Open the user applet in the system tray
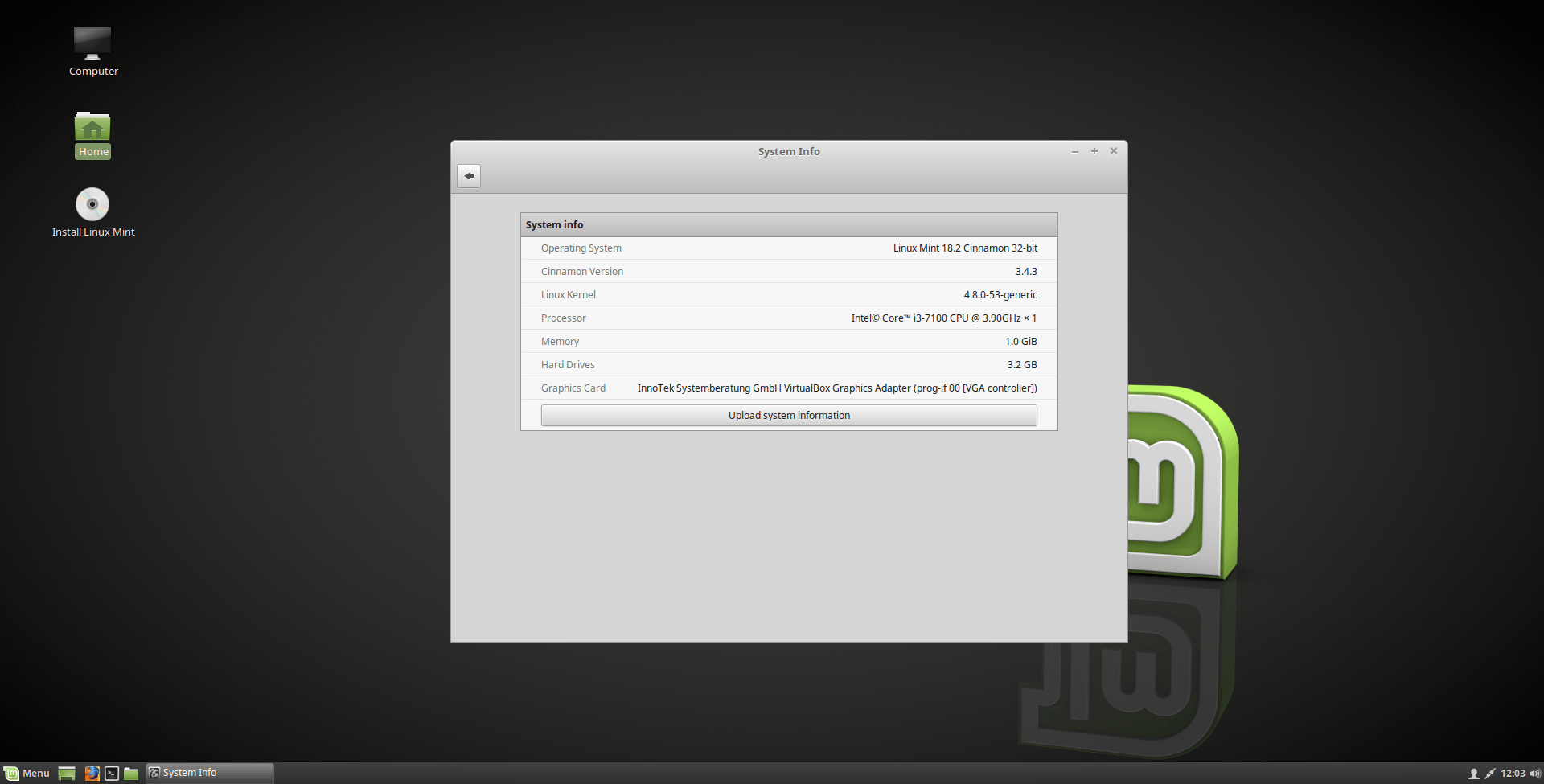The width and height of the screenshot is (1544, 784). pyautogui.click(x=1474, y=774)
